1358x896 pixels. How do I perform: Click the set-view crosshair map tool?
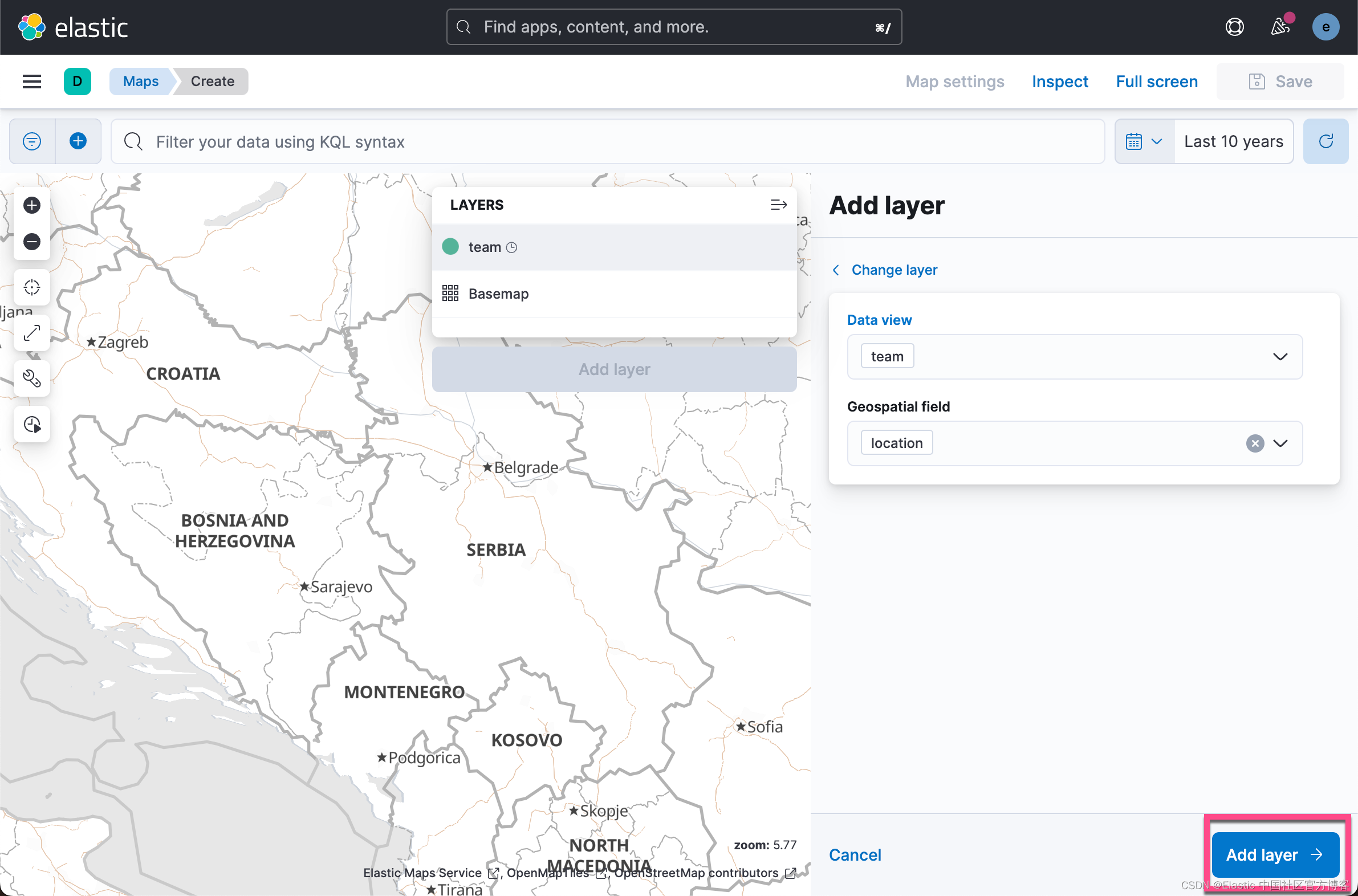tap(31, 287)
